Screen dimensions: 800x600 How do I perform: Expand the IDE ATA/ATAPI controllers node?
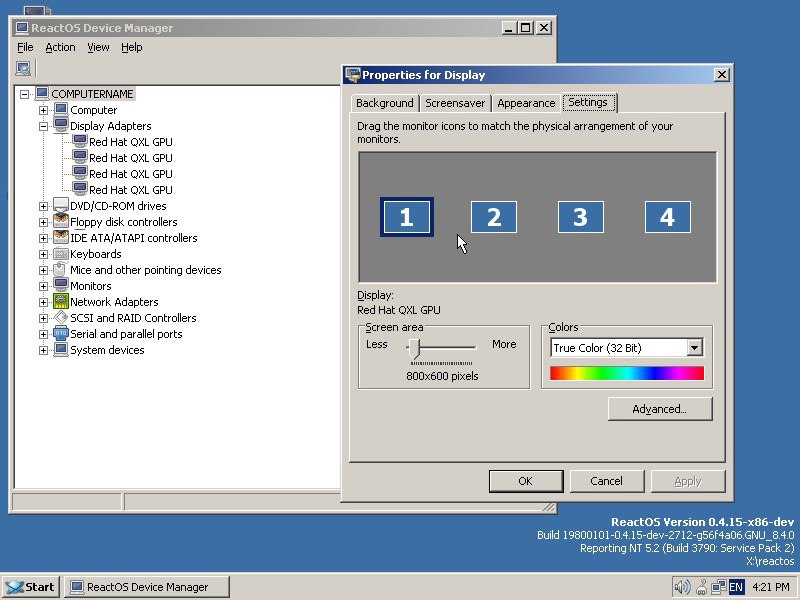[43, 238]
